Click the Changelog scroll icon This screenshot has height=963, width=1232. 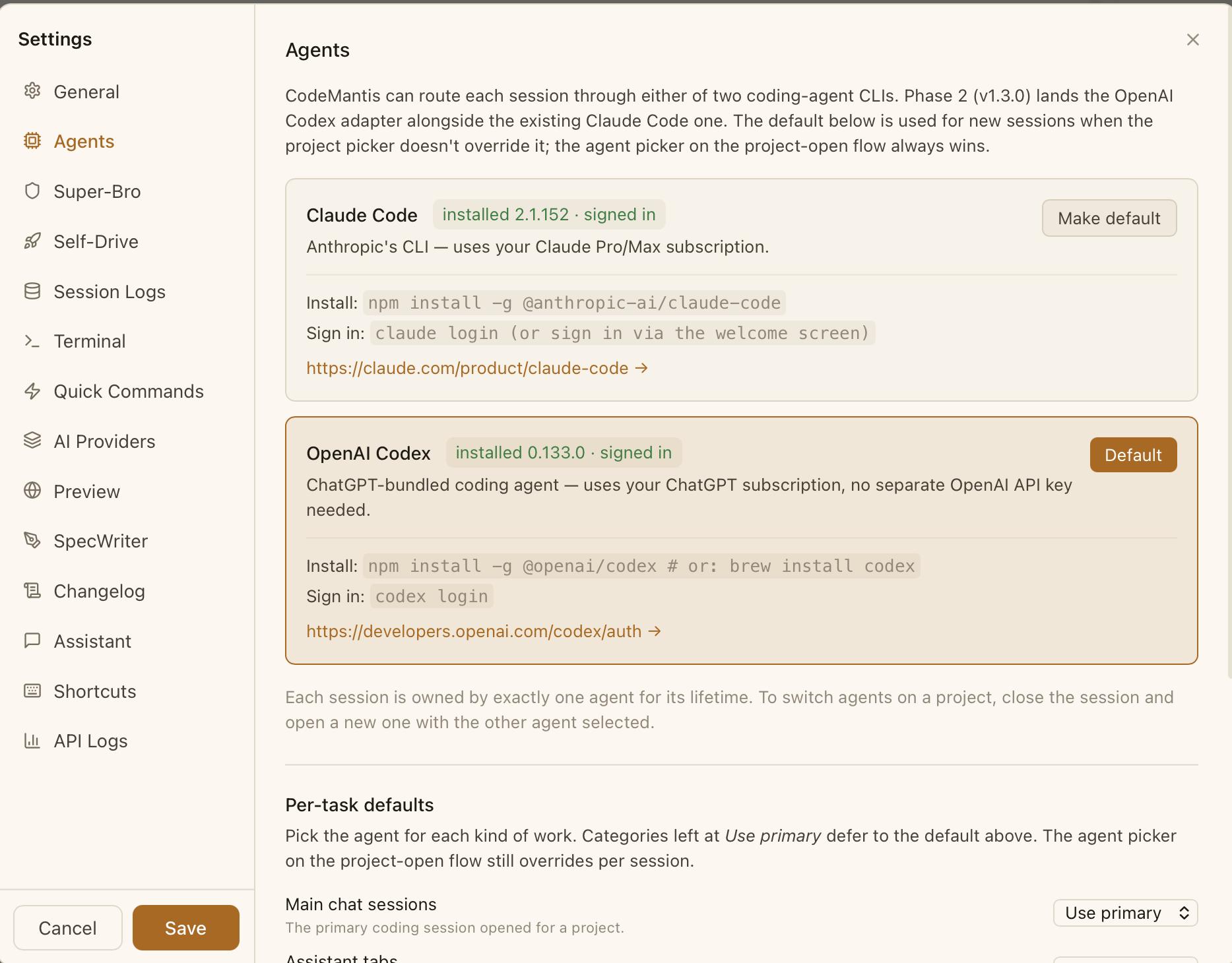(x=32, y=590)
